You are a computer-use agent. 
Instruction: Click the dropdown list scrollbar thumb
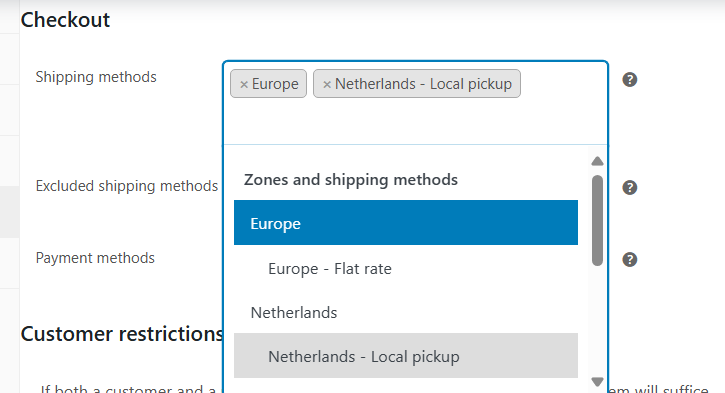[597, 220]
